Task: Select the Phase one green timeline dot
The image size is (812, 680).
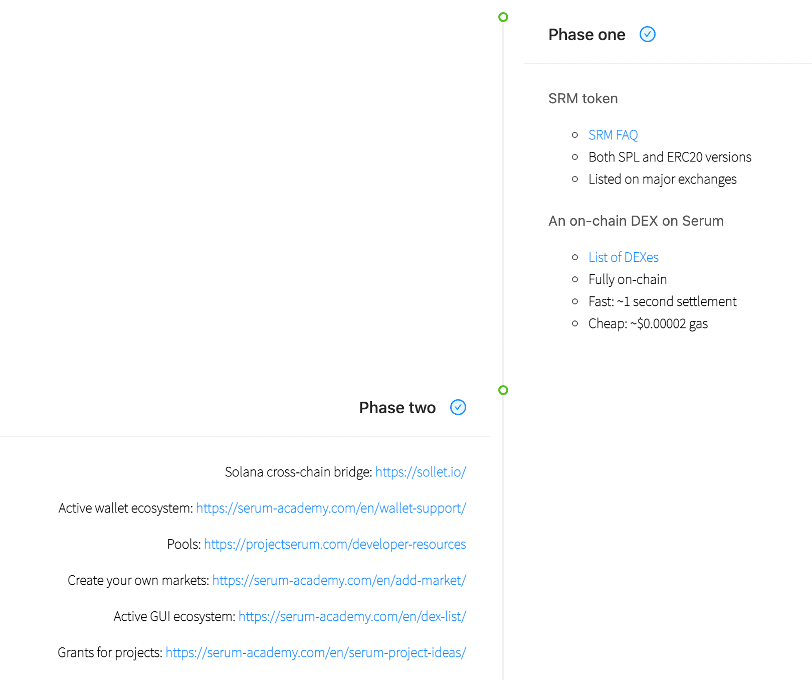Action: pyautogui.click(x=503, y=17)
